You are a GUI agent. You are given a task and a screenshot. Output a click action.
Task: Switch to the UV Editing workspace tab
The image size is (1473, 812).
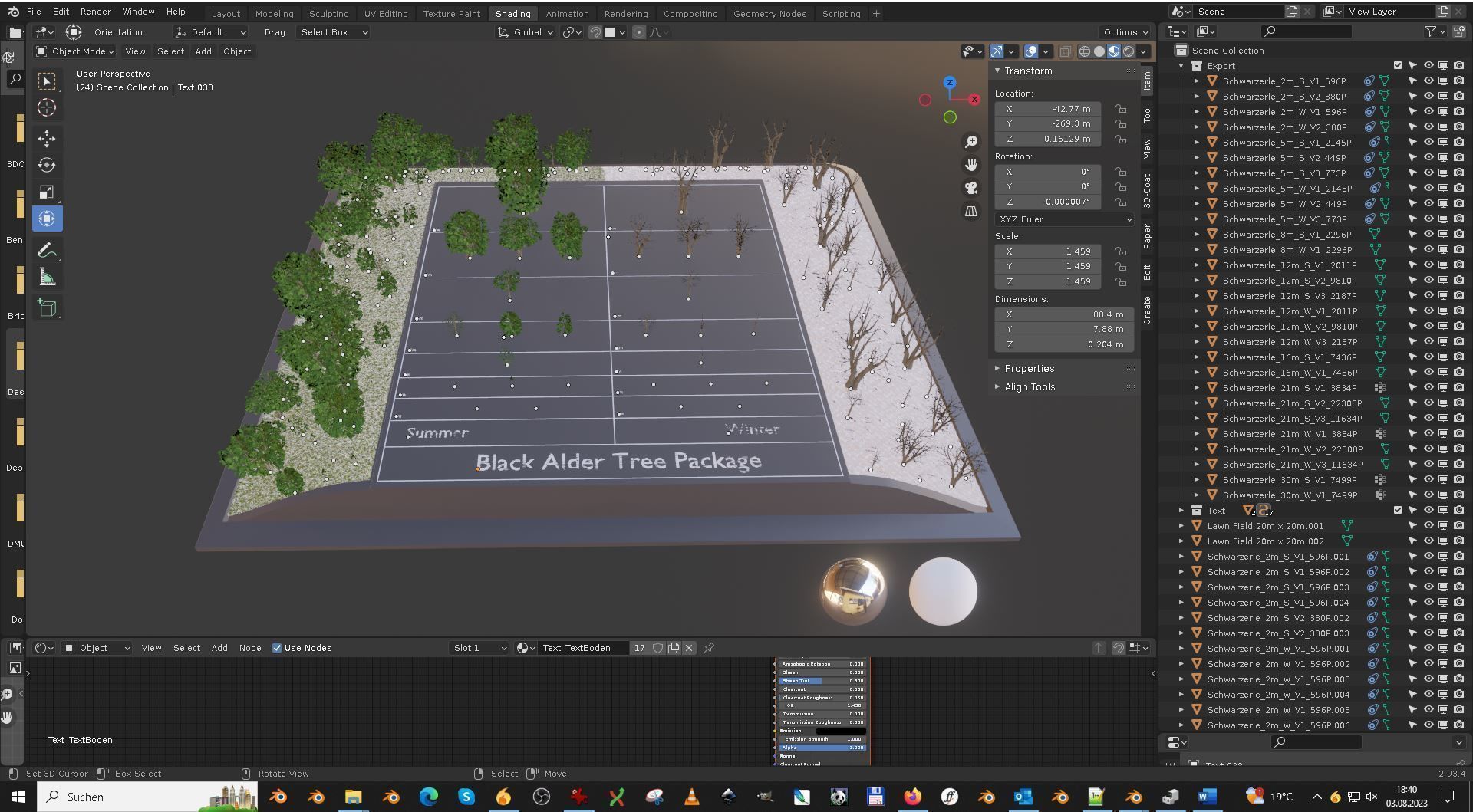[x=386, y=14]
